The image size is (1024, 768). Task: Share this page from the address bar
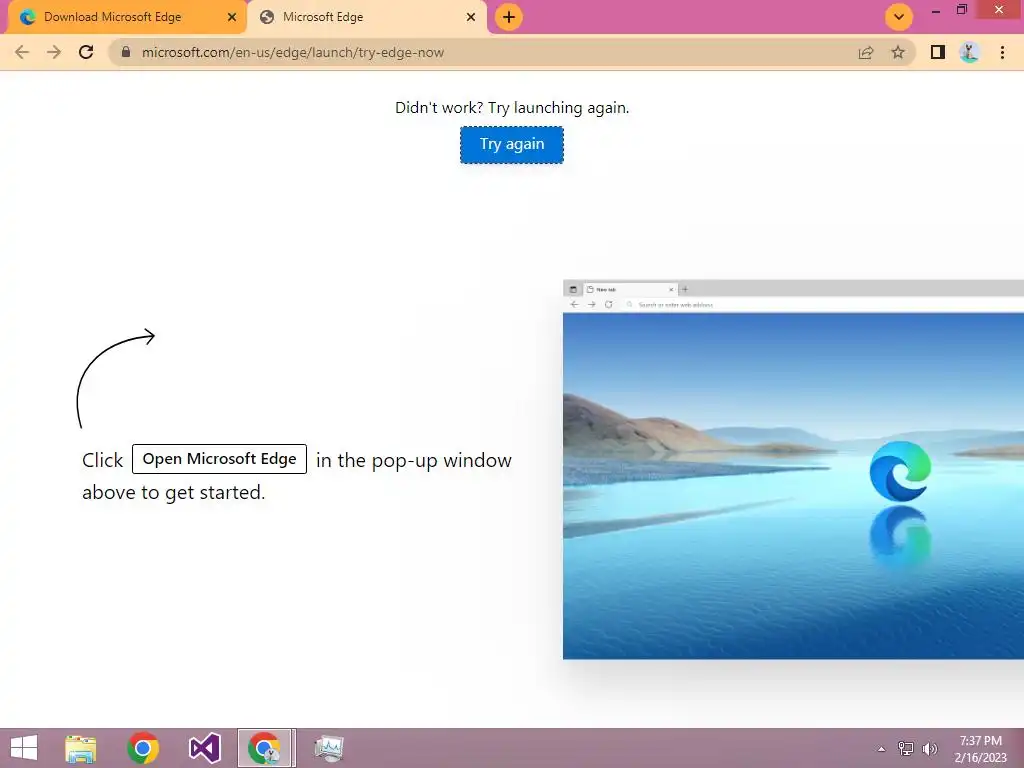tap(866, 52)
